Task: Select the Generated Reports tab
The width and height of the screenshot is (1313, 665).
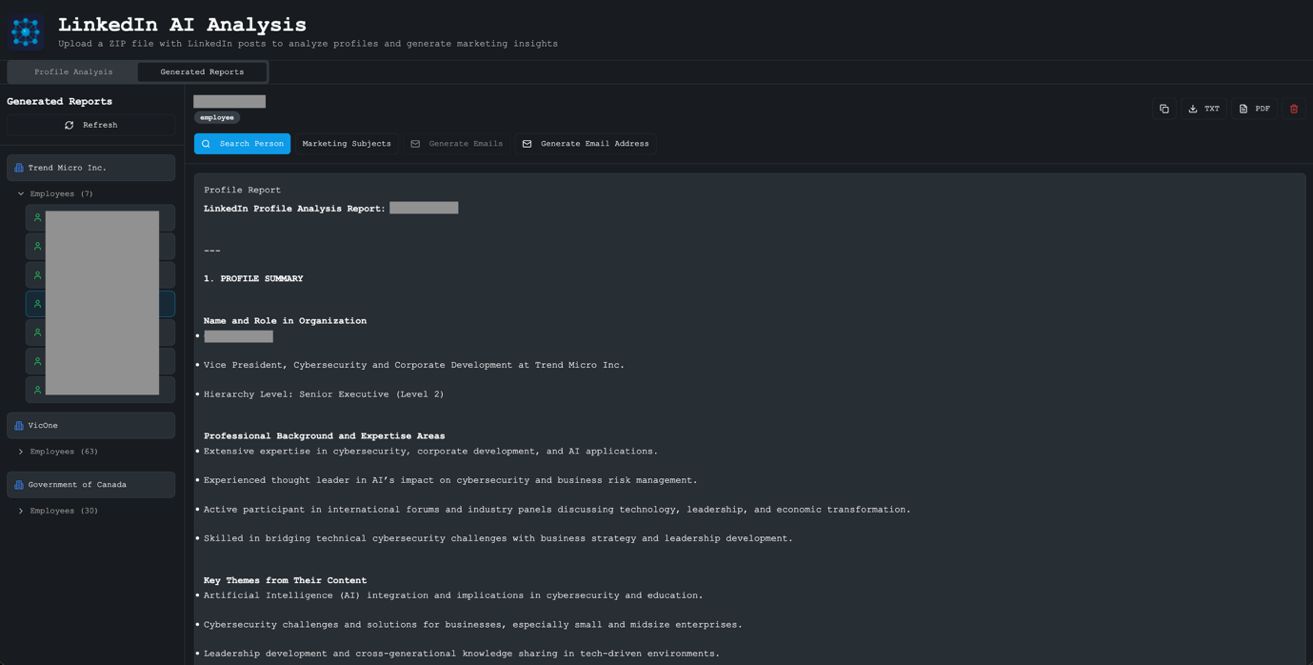Action: point(202,72)
